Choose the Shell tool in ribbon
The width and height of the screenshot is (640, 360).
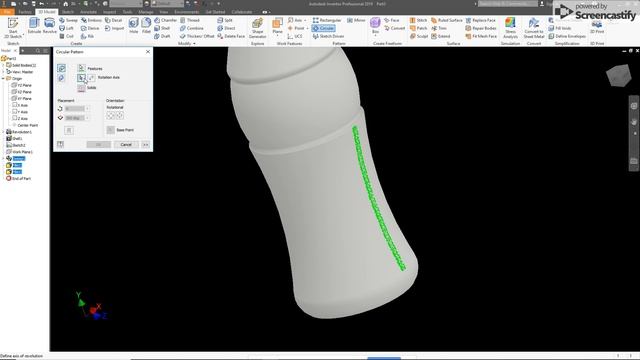[x=162, y=28]
